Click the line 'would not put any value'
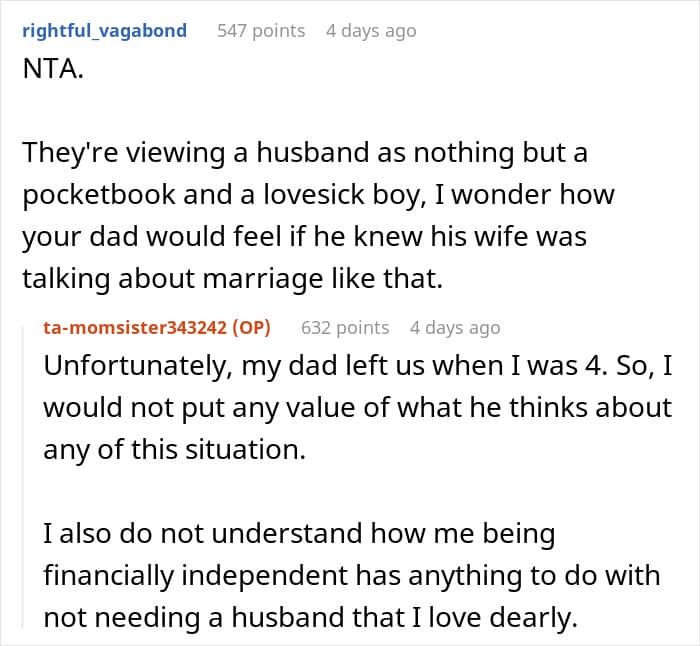The width and height of the screenshot is (700, 646). pos(358,408)
